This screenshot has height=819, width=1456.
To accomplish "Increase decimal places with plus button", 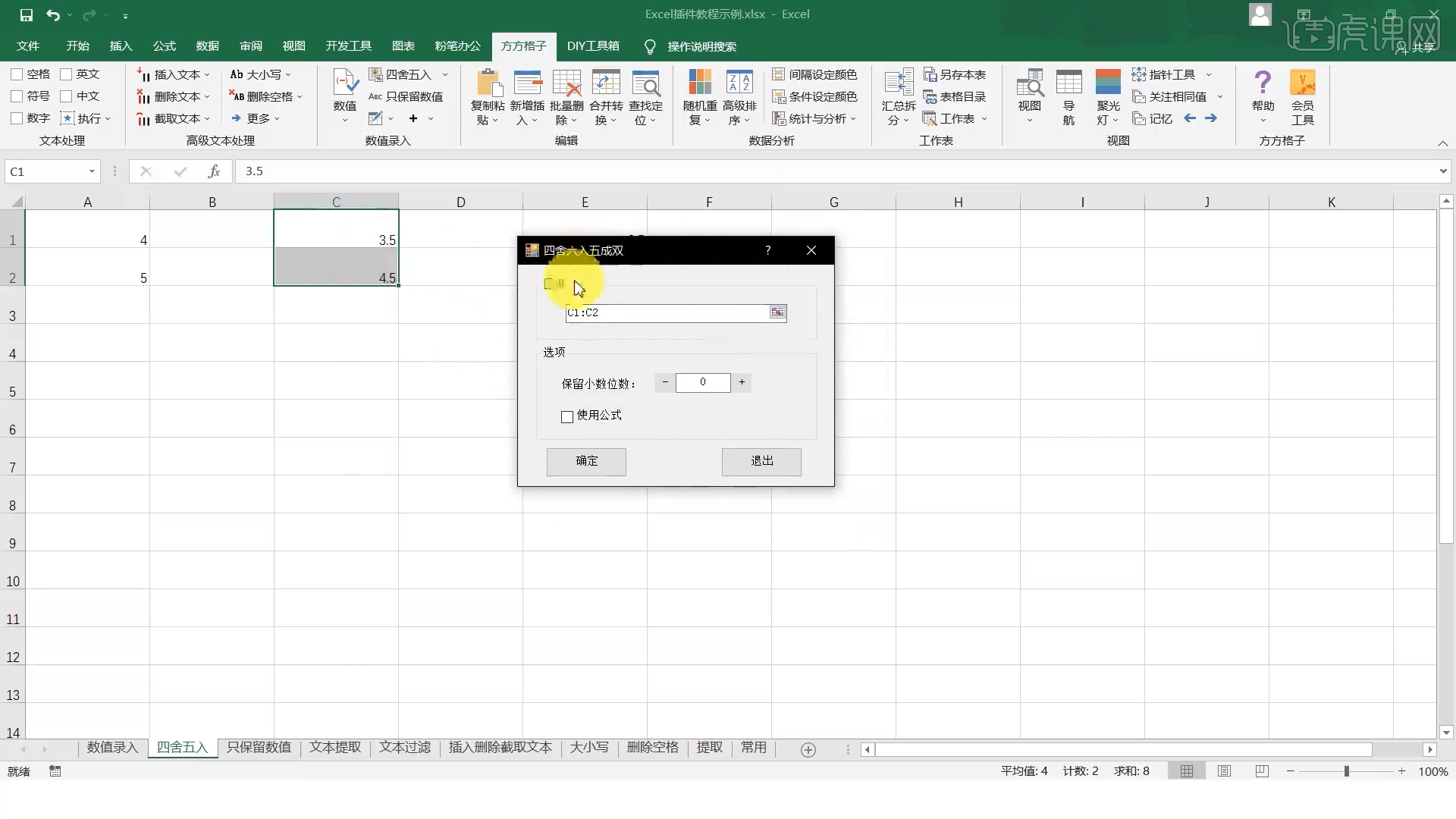I will [742, 382].
